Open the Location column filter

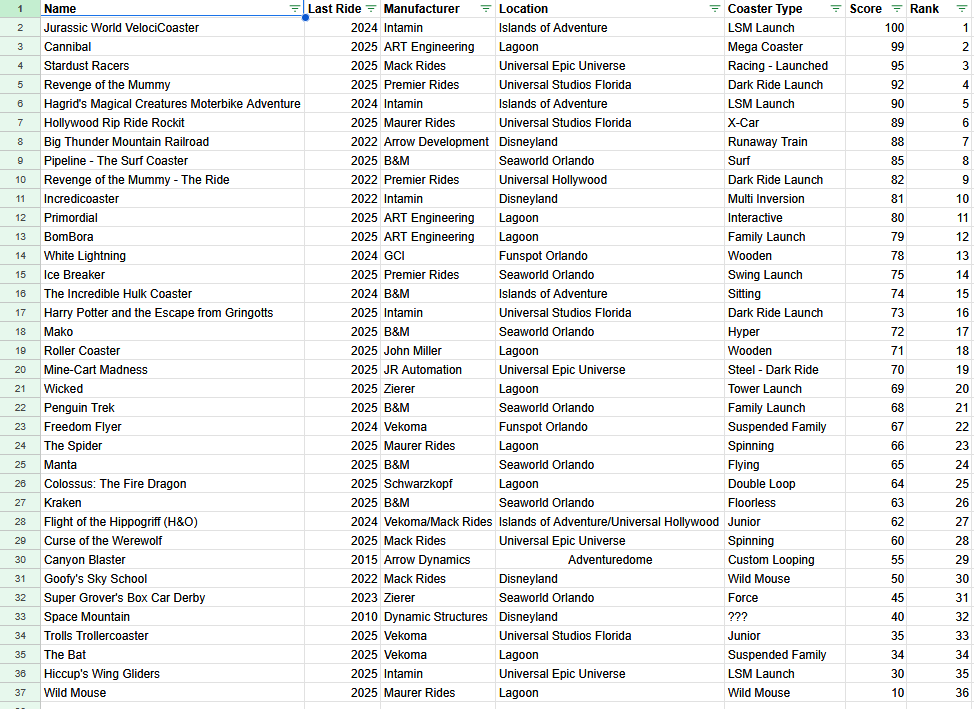click(715, 9)
